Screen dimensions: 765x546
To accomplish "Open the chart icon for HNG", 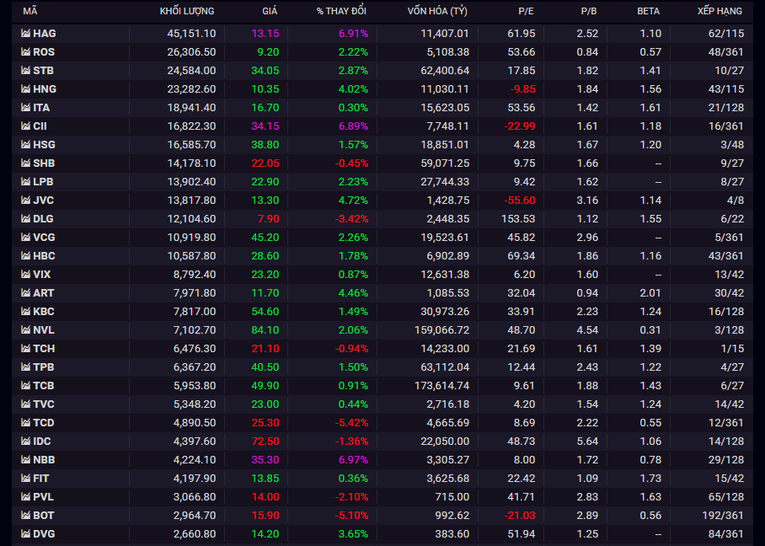I will [25, 89].
